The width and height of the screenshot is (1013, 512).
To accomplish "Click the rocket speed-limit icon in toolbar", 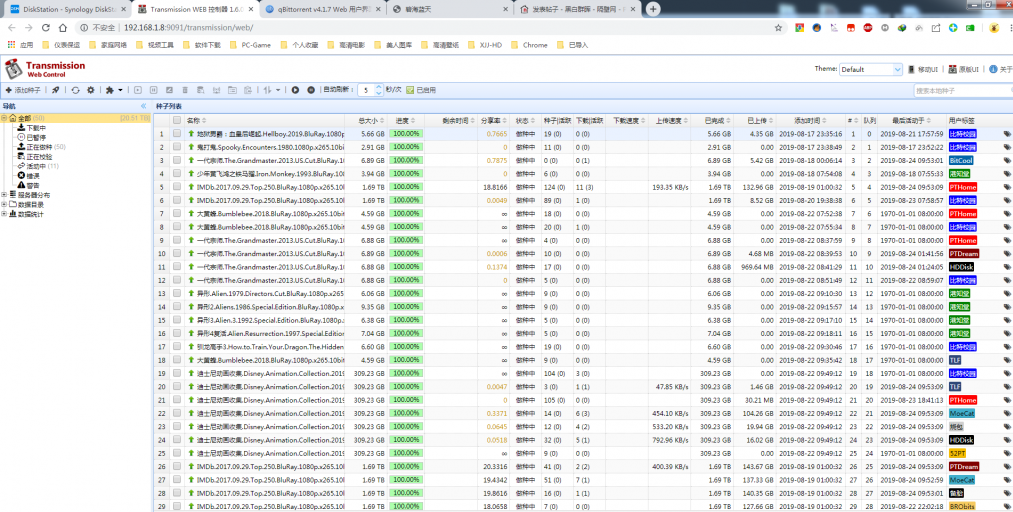I will [x=56, y=90].
